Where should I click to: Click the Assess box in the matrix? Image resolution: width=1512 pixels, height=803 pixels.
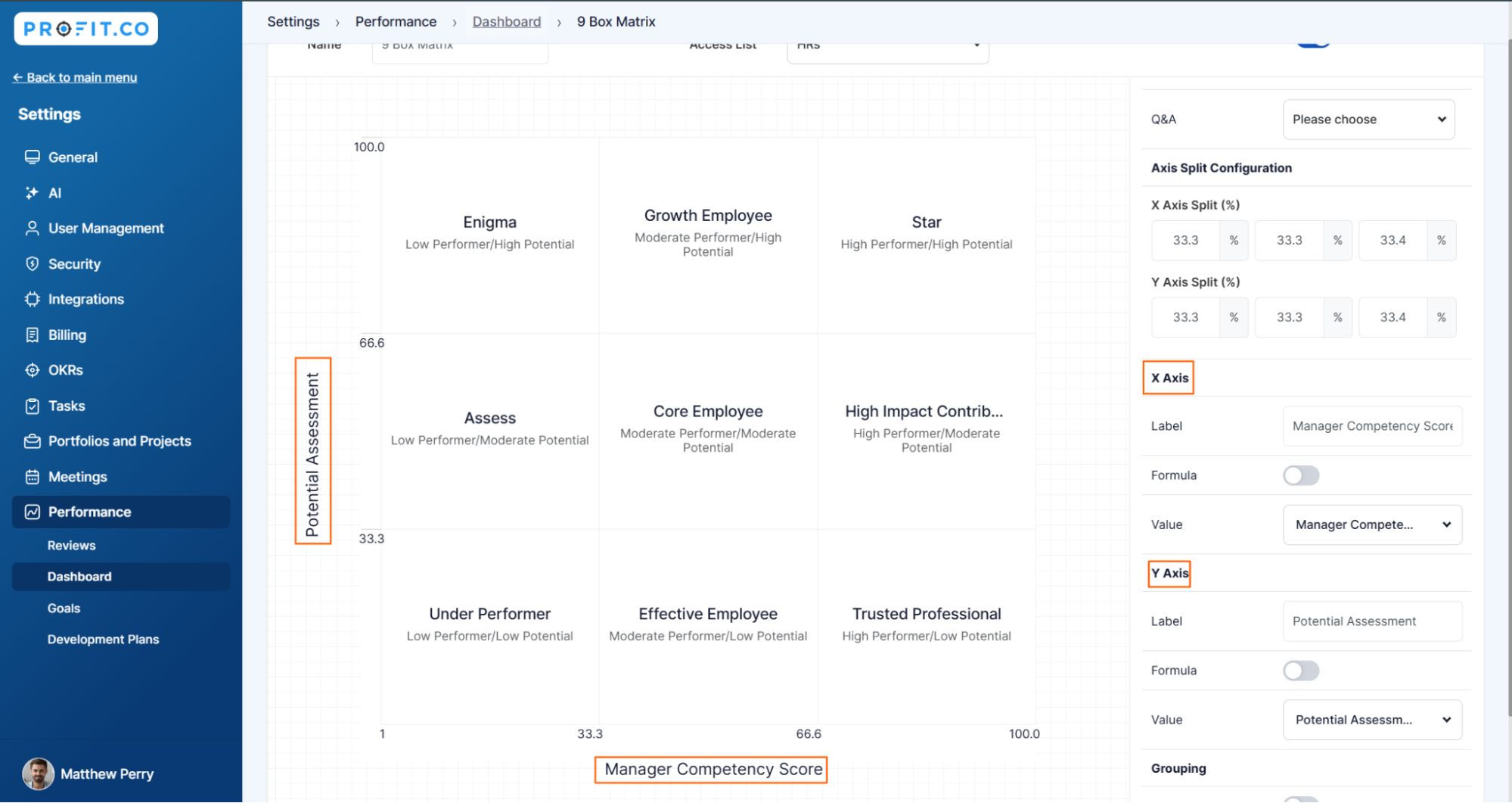(x=490, y=431)
